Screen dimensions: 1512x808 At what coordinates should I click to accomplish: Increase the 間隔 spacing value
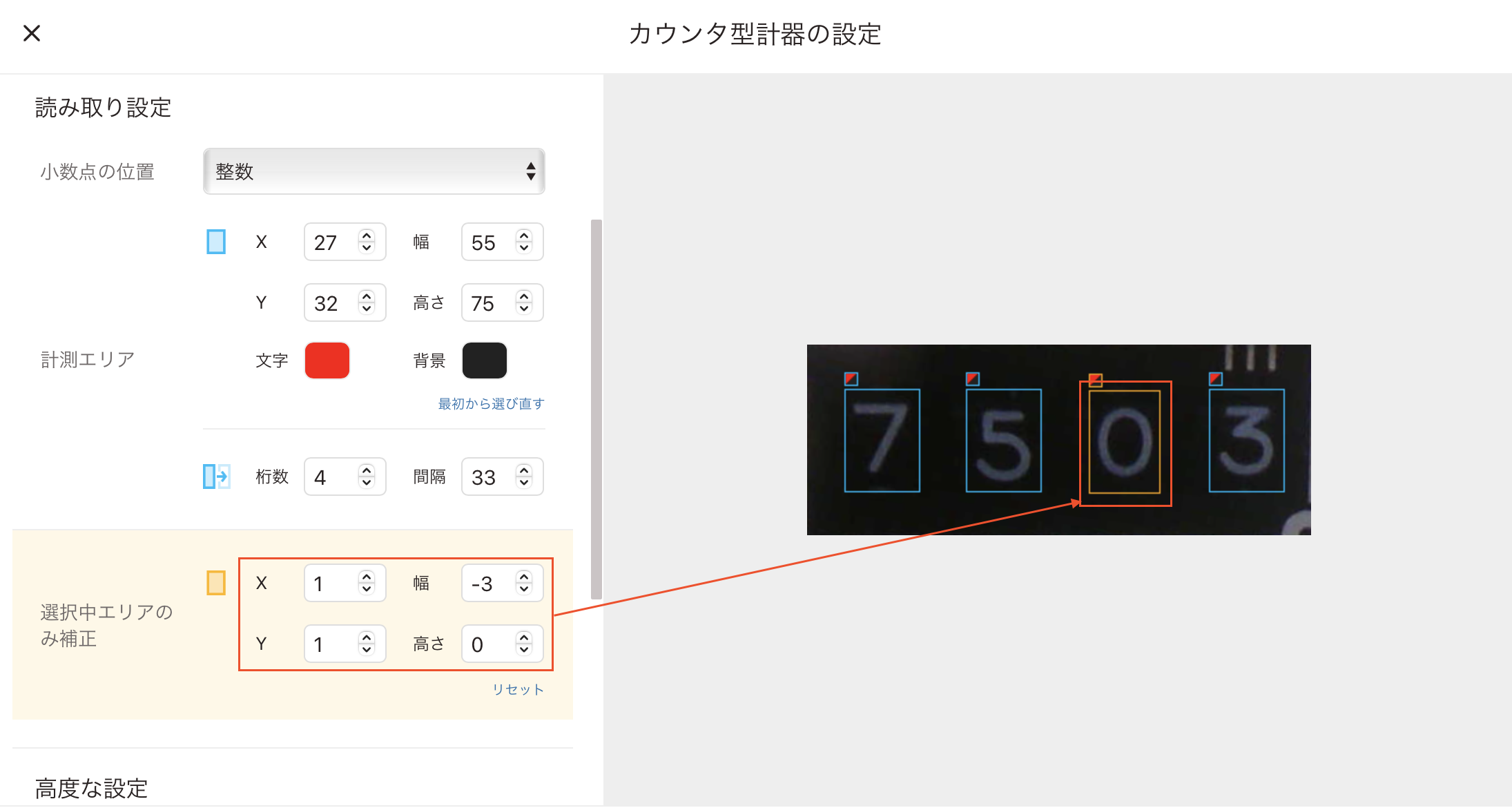point(524,470)
